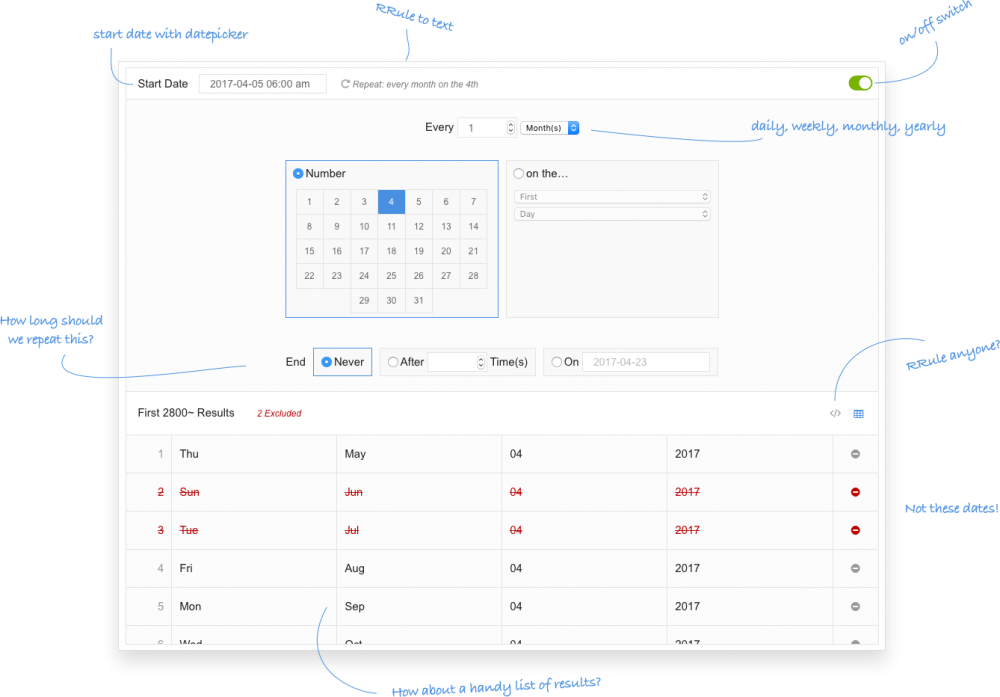This screenshot has height=697, width=1000.
Task: Click the struck-through 'Jul' cell
Action: 419,530
